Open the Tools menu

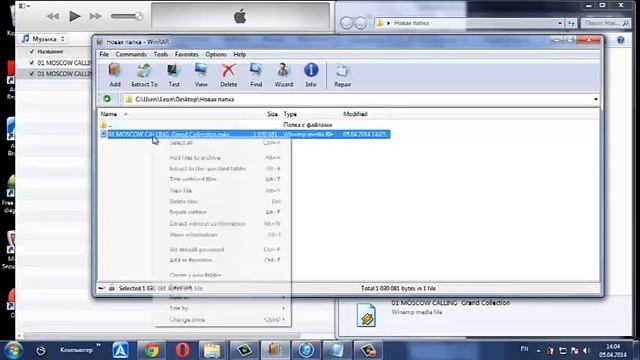pyautogui.click(x=160, y=54)
